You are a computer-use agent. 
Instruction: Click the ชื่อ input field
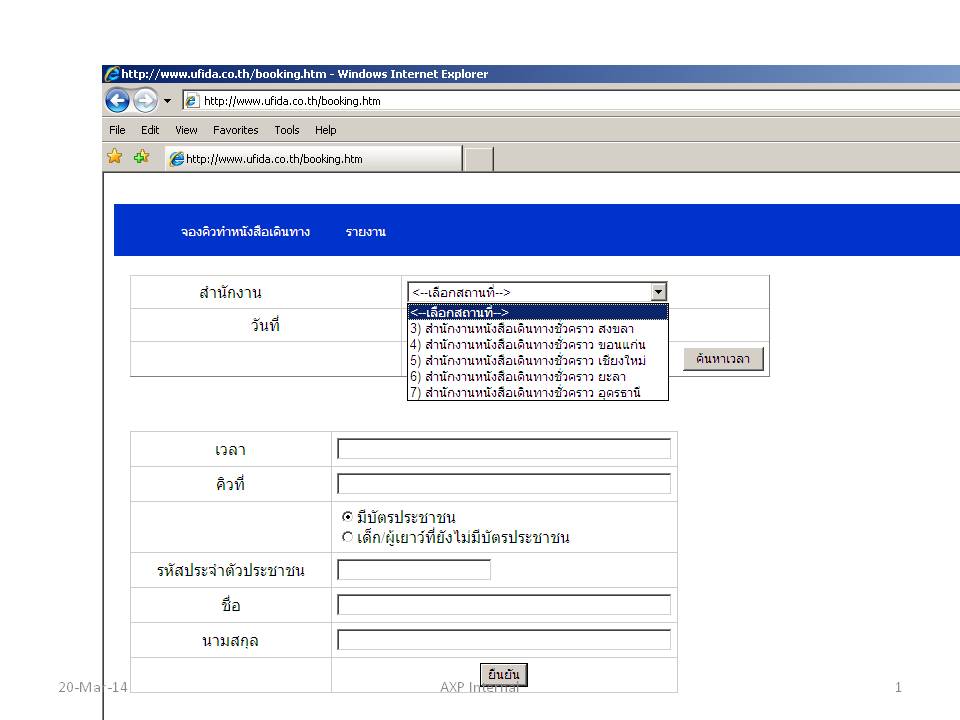504,605
